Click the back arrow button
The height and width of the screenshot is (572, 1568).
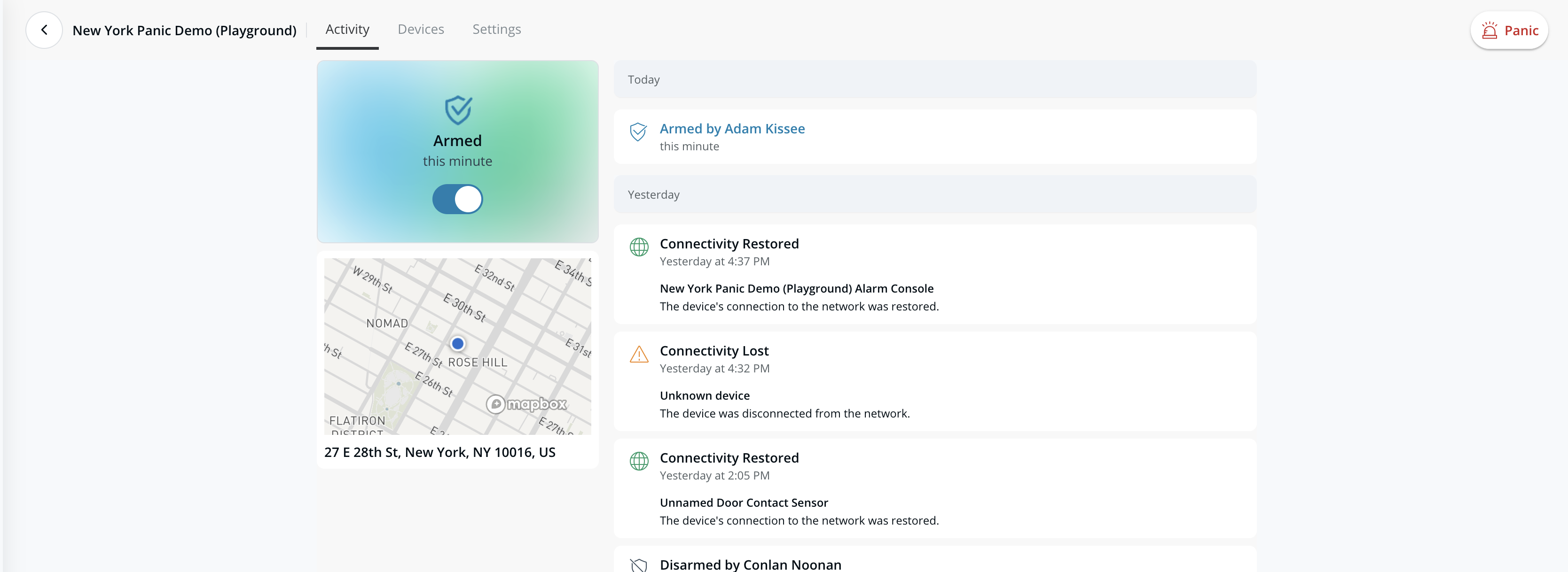coord(44,30)
